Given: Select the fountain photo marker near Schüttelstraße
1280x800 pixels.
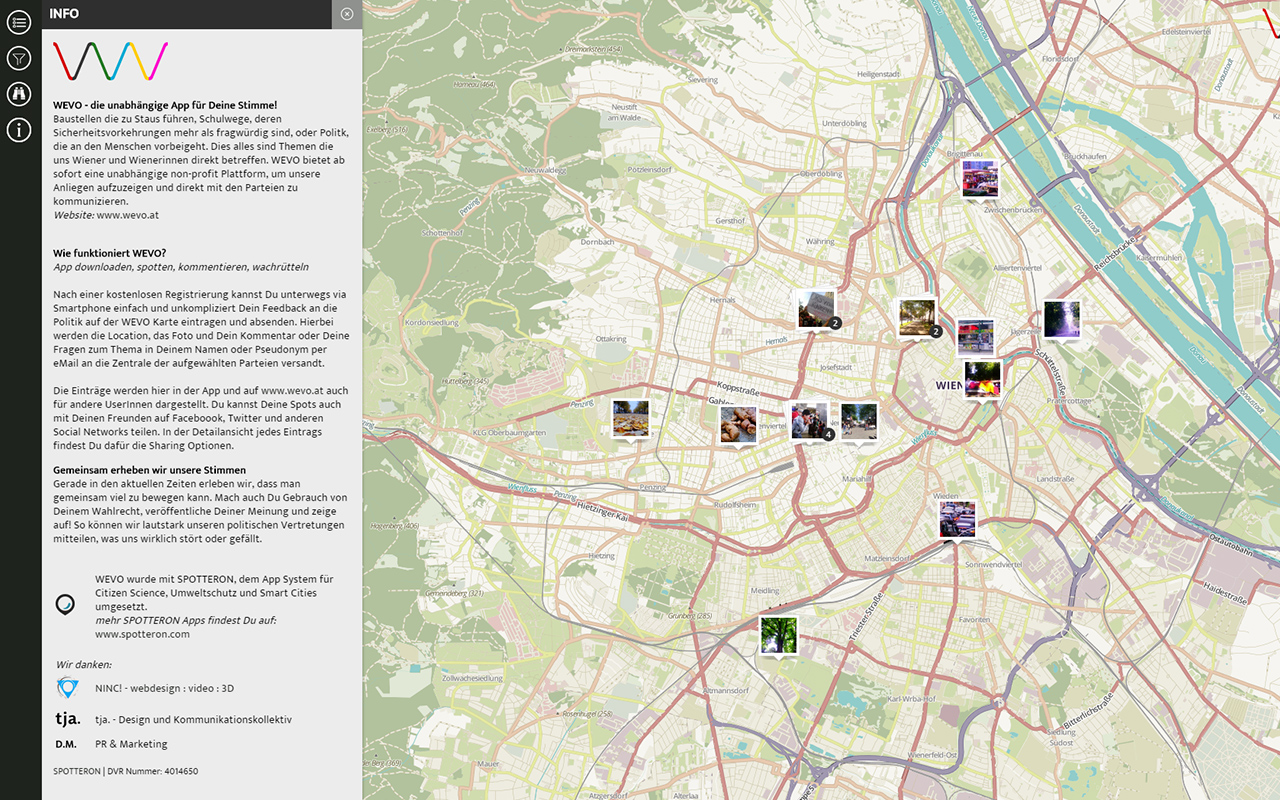Looking at the screenshot, I should [x=1061, y=319].
